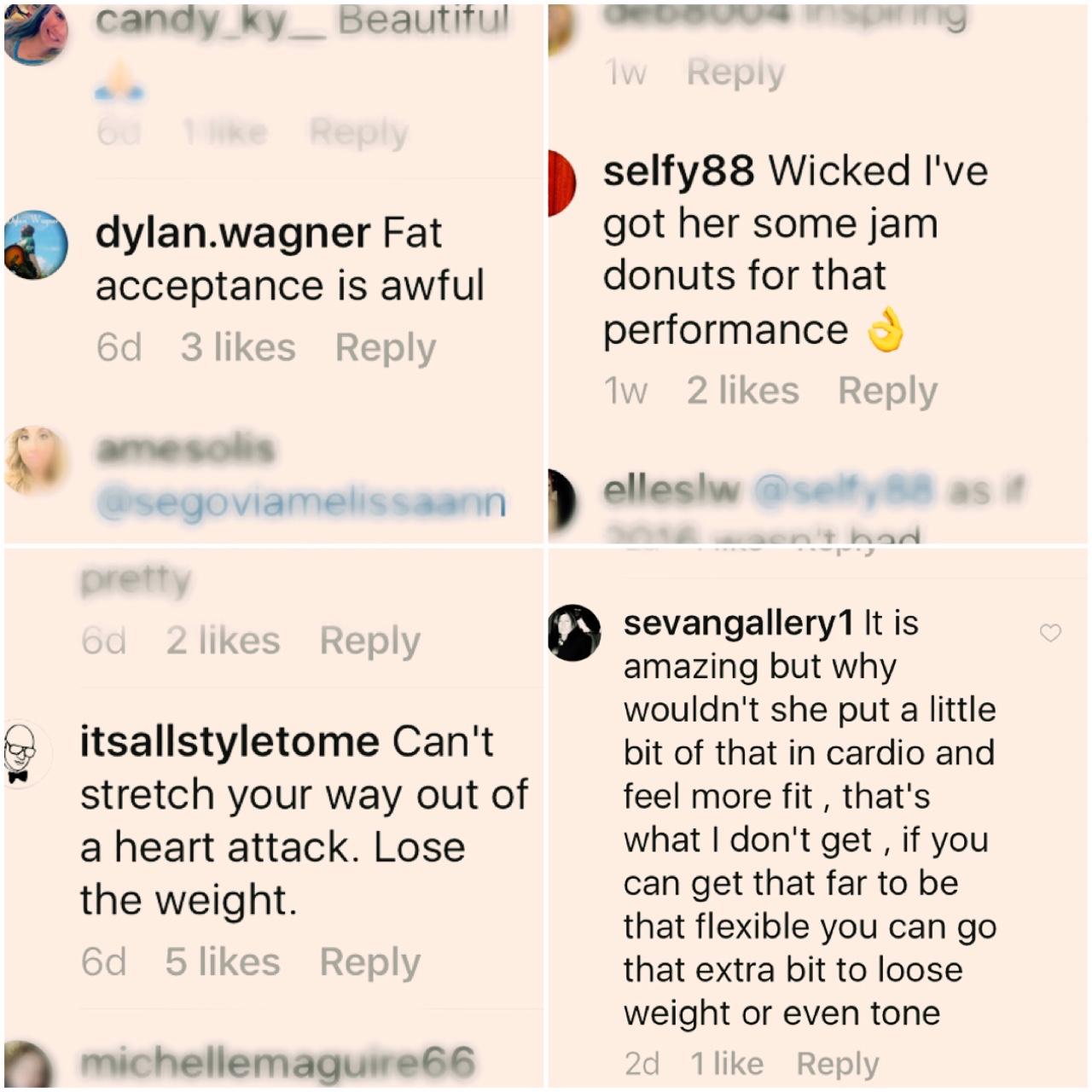Like sevangallery1's comment with the heart icon

click(1050, 633)
